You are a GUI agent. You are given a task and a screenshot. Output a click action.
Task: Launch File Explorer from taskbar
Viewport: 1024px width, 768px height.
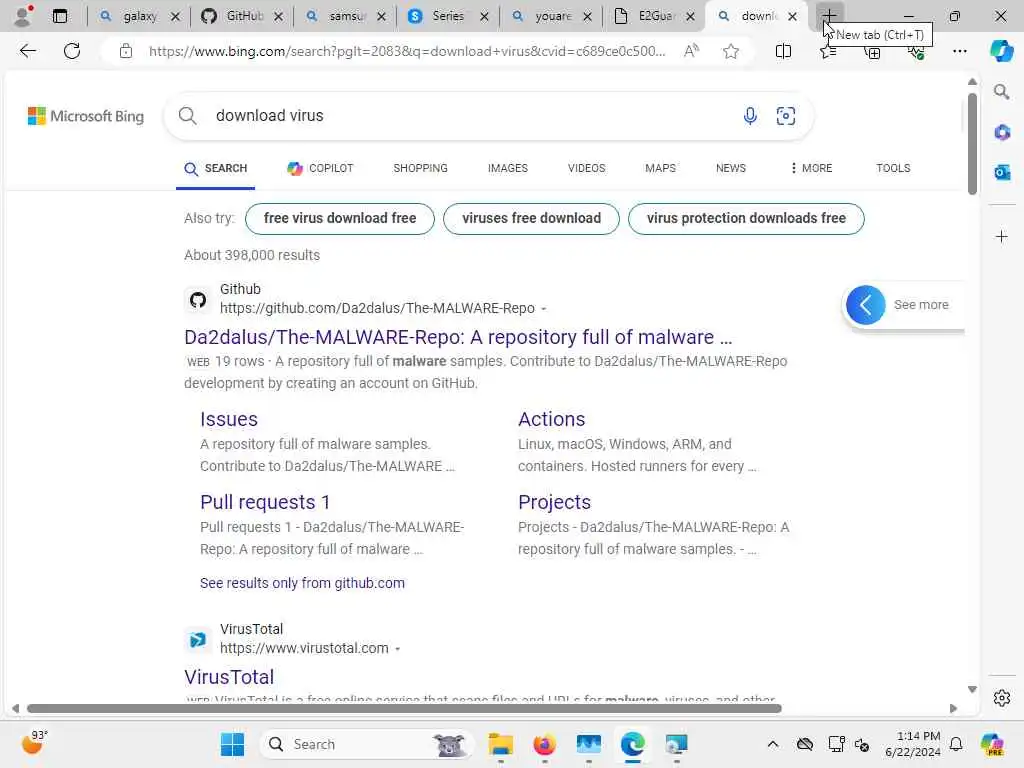(501, 744)
